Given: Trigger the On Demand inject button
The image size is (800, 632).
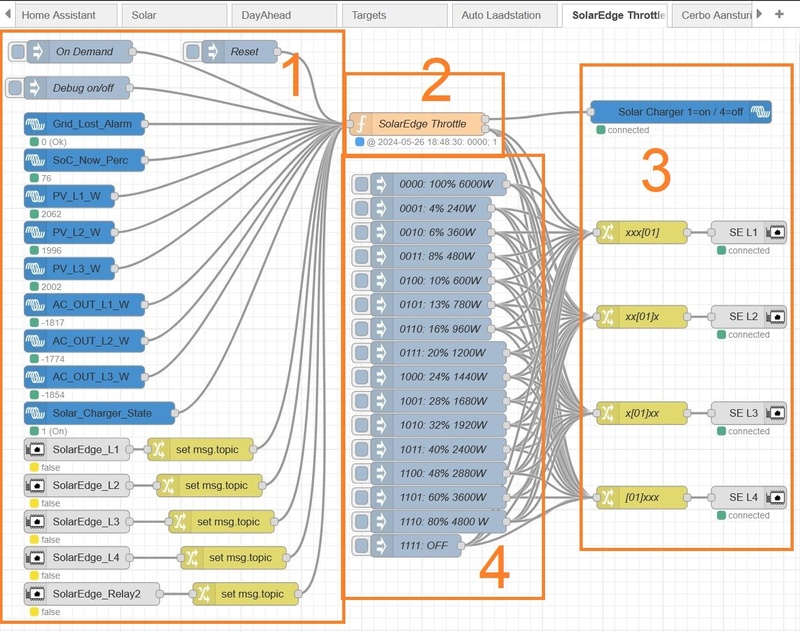Looking at the screenshot, I should [18, 52].
